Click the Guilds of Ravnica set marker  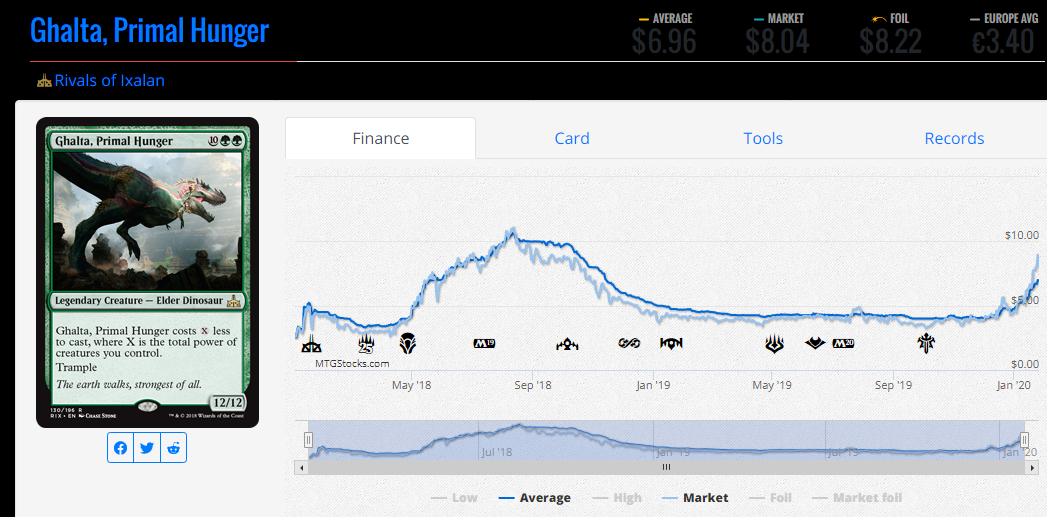click(567, 344)
